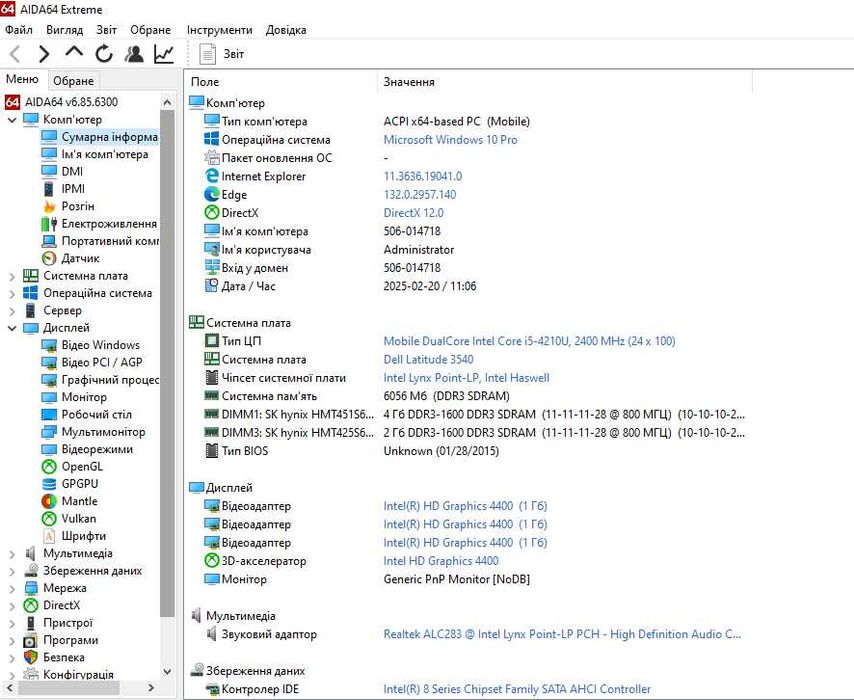Expand the Пристрої tree node
The width and height of the screenshot is (854, 700).
(x=12, y=624)
